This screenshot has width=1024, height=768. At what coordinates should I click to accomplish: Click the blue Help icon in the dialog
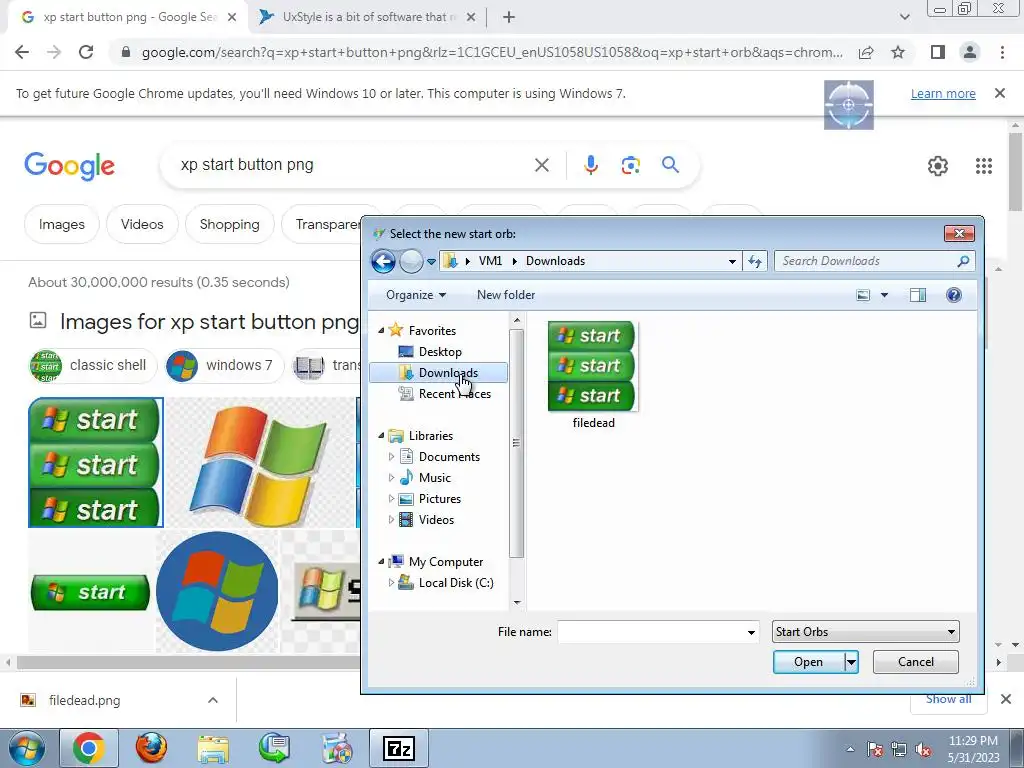coord(953,295)
